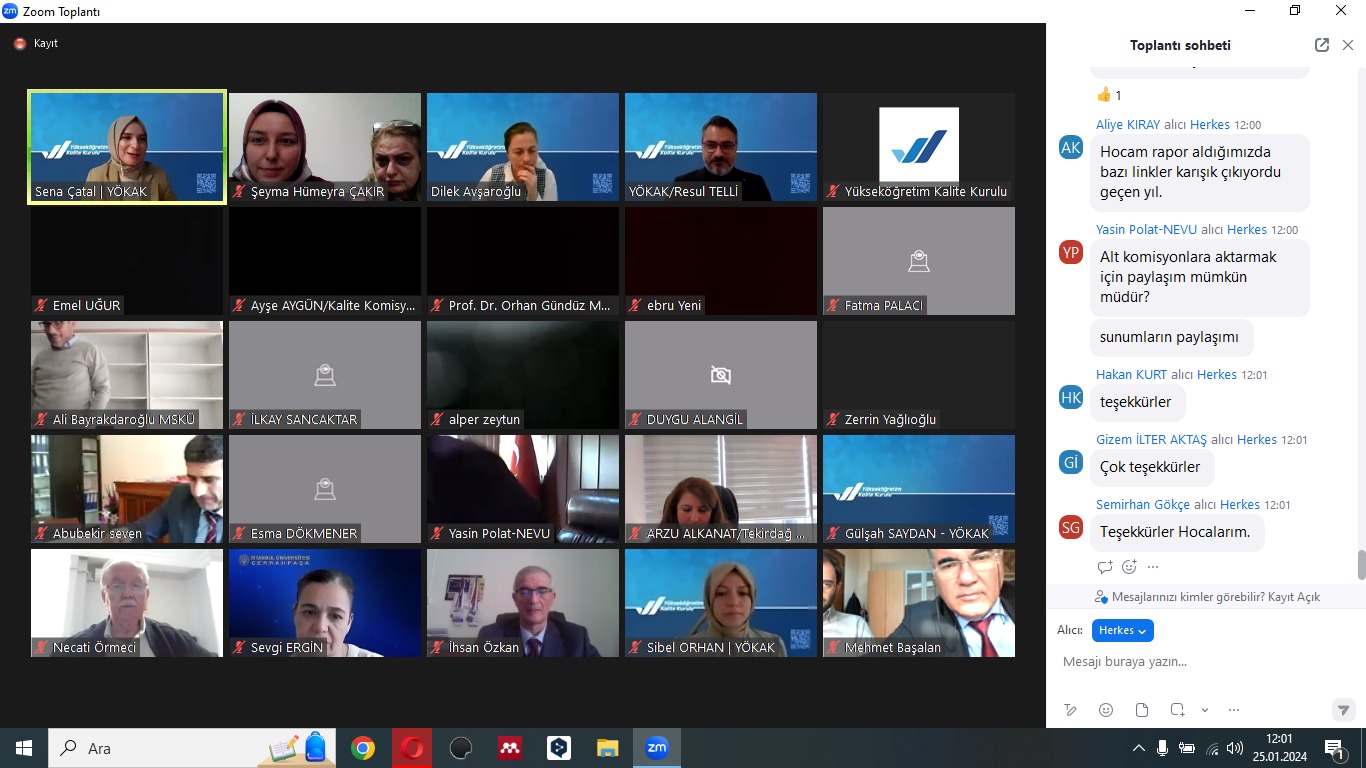This screenshot has width=1366, height=768.
Task: Reply in thread to last chat message
Action: [1105, 567]
